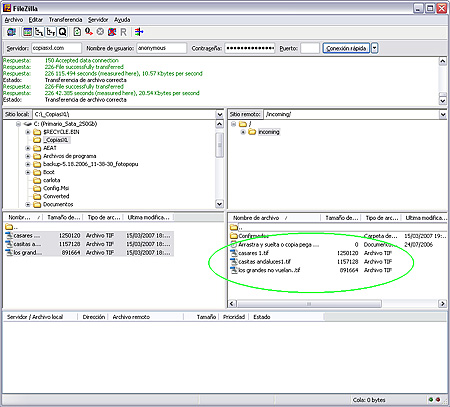The height and width of the screenshot is (407, 450).
Task: Expand the Boot folder node
Action: click(28, 172)
